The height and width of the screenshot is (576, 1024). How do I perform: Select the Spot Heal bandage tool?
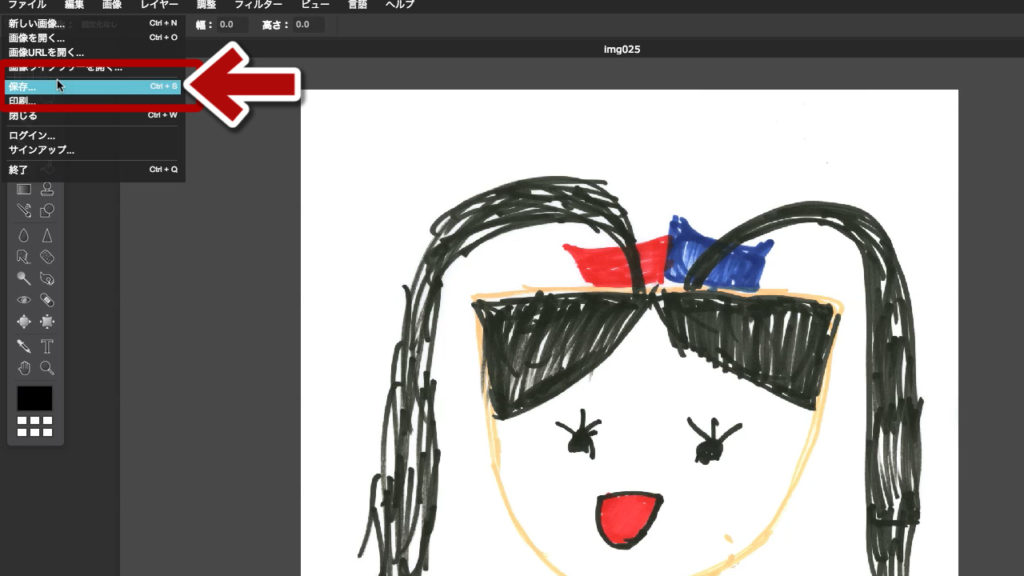click(47, 300)
